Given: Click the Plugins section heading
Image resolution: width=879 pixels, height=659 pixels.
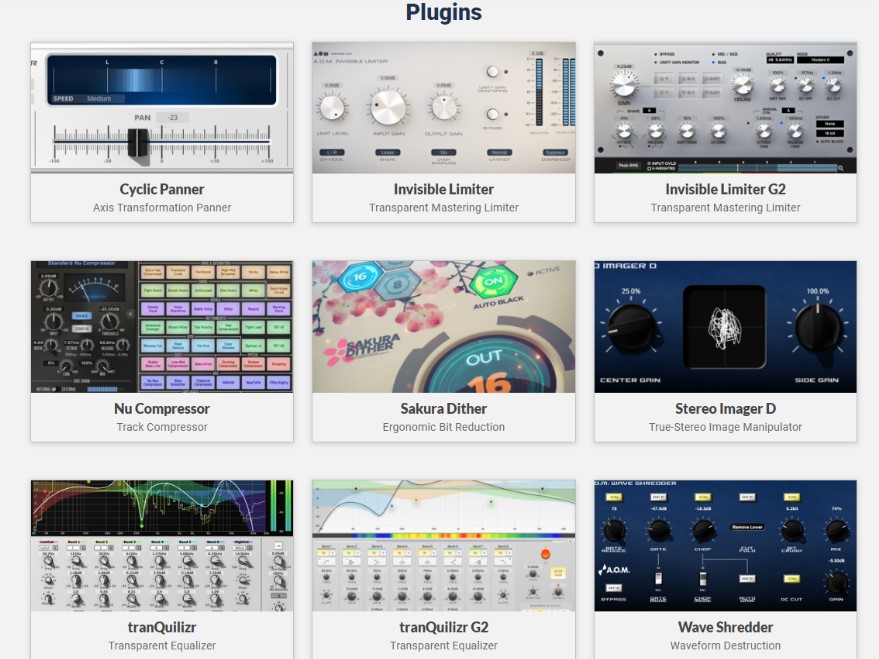Looking at the screenshot, I should (x=443, y=13).
